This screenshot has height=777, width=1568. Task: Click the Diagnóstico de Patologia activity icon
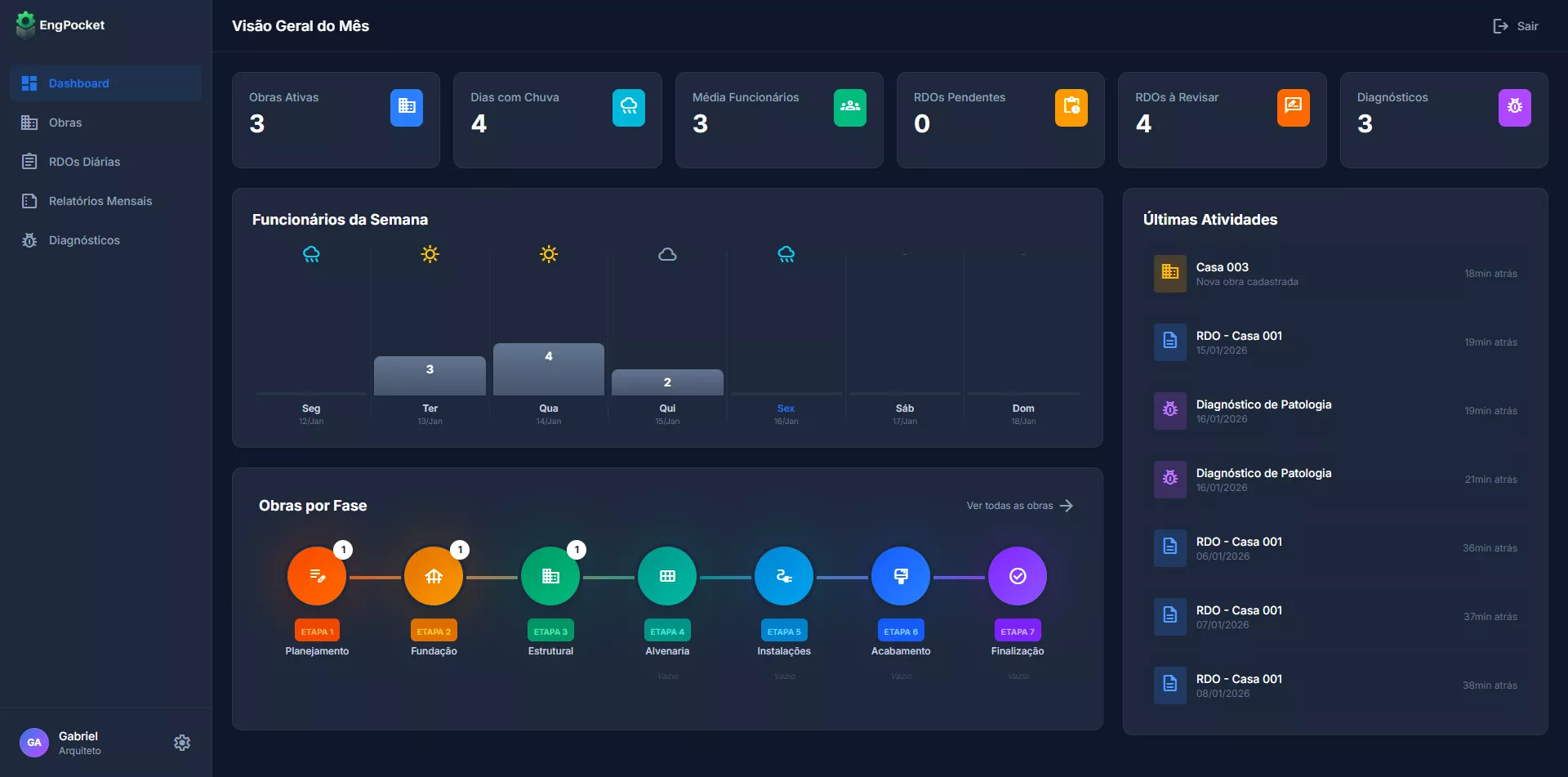point(1169,410)
